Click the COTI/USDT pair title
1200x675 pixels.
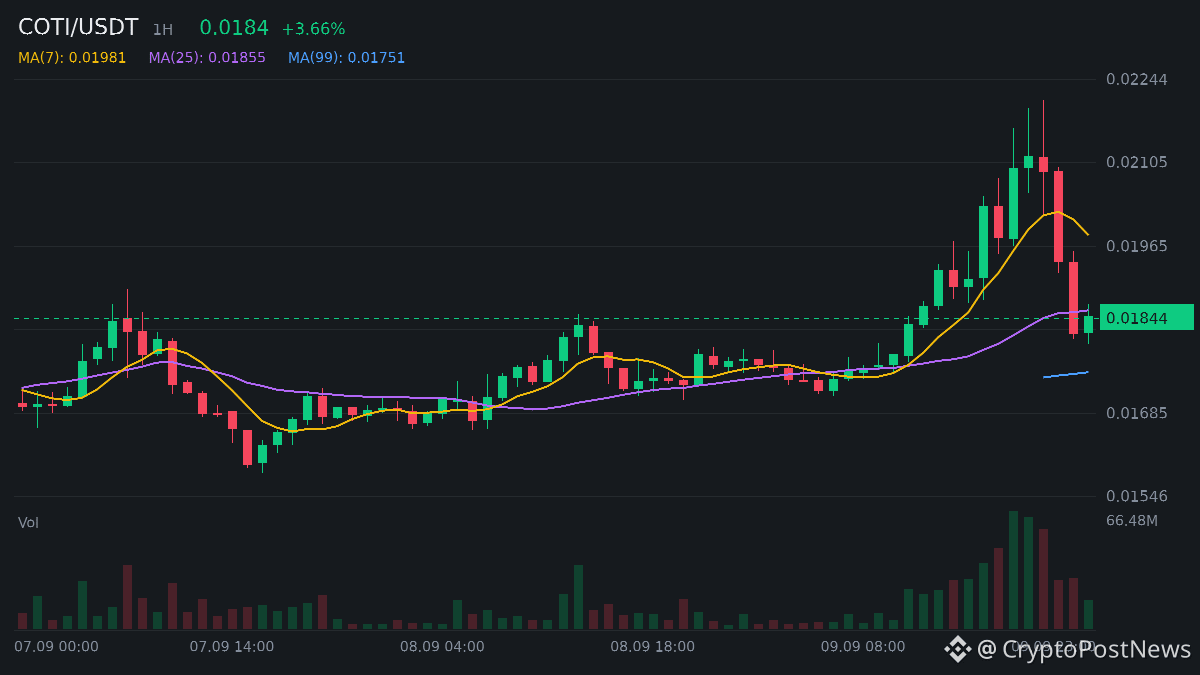point(78,28)
